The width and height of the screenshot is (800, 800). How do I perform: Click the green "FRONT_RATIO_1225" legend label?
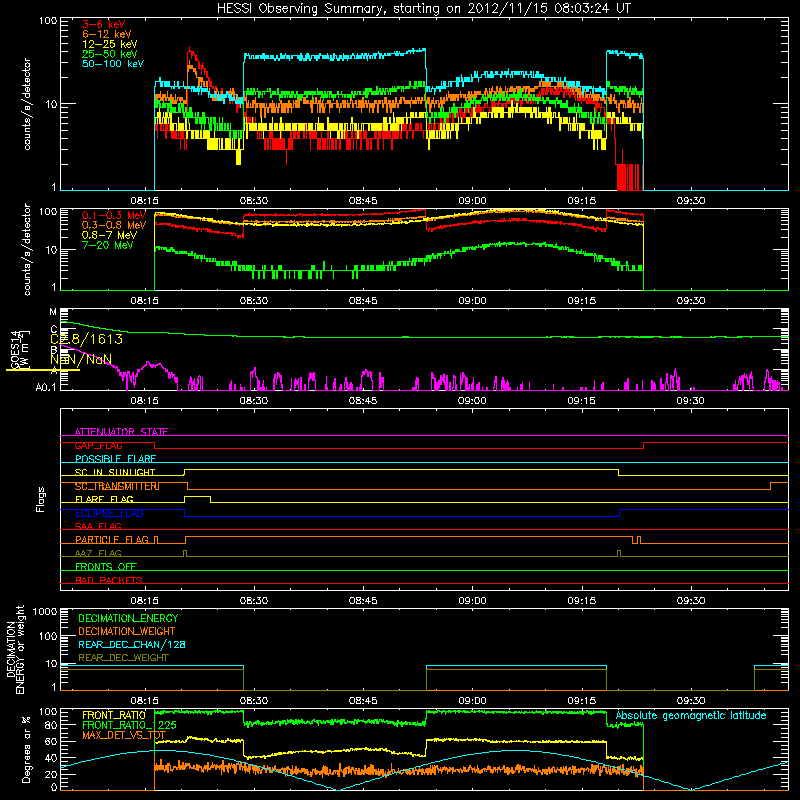point(129,725)
